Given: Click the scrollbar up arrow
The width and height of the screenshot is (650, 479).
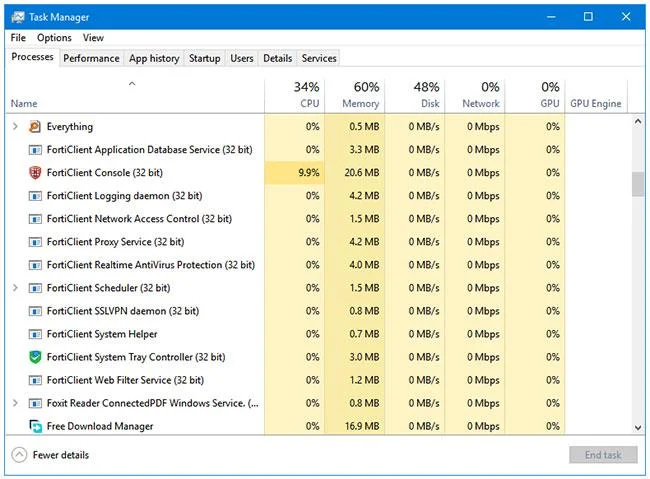Looking at the screenshot, I should [638, 122].
